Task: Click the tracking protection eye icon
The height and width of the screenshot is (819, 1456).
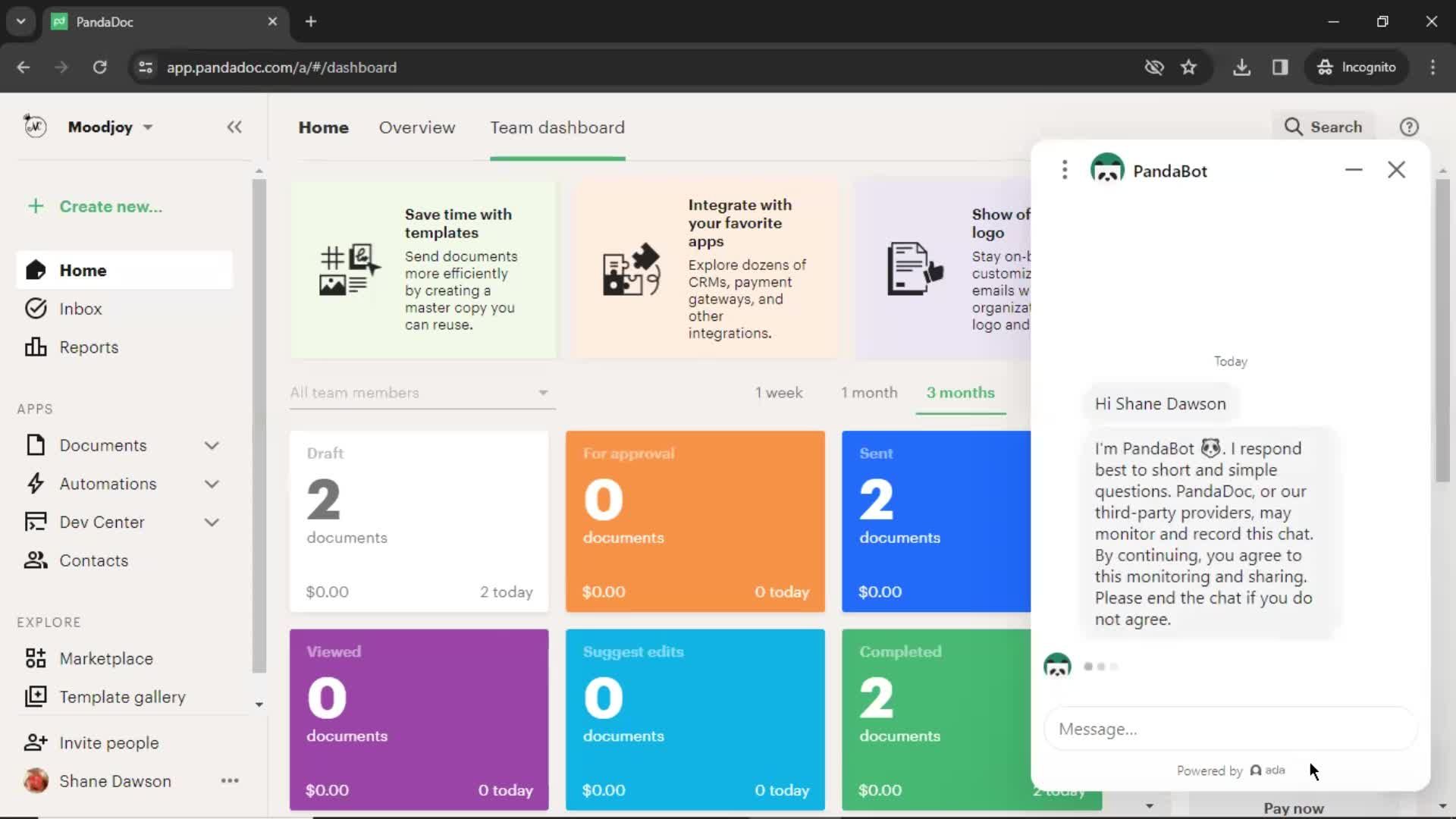Action: coord(1154,67)
